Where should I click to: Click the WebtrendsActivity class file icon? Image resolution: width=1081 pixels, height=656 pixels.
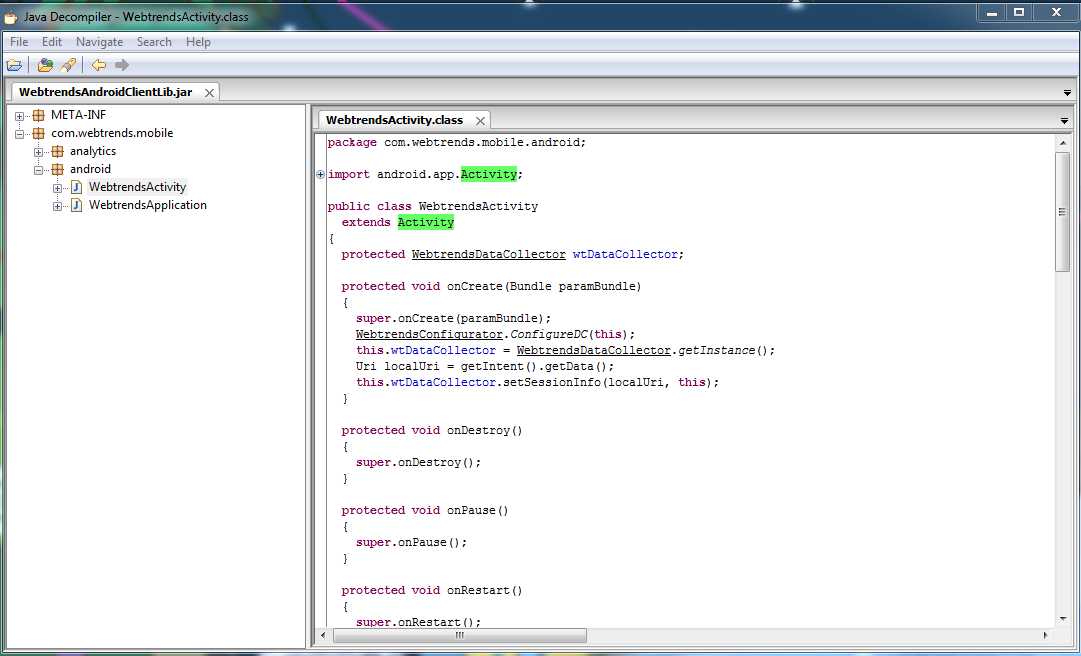(x=77, y=187)
